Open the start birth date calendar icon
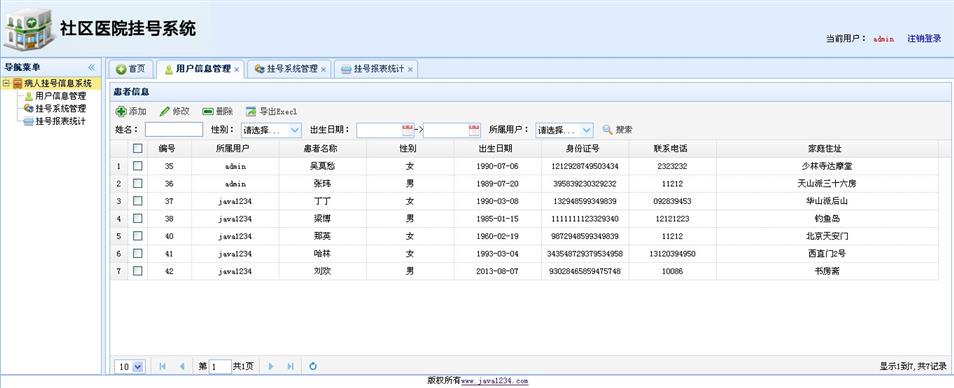The height and width of the screenshot is (388, 954). click(x=408, y=130)
